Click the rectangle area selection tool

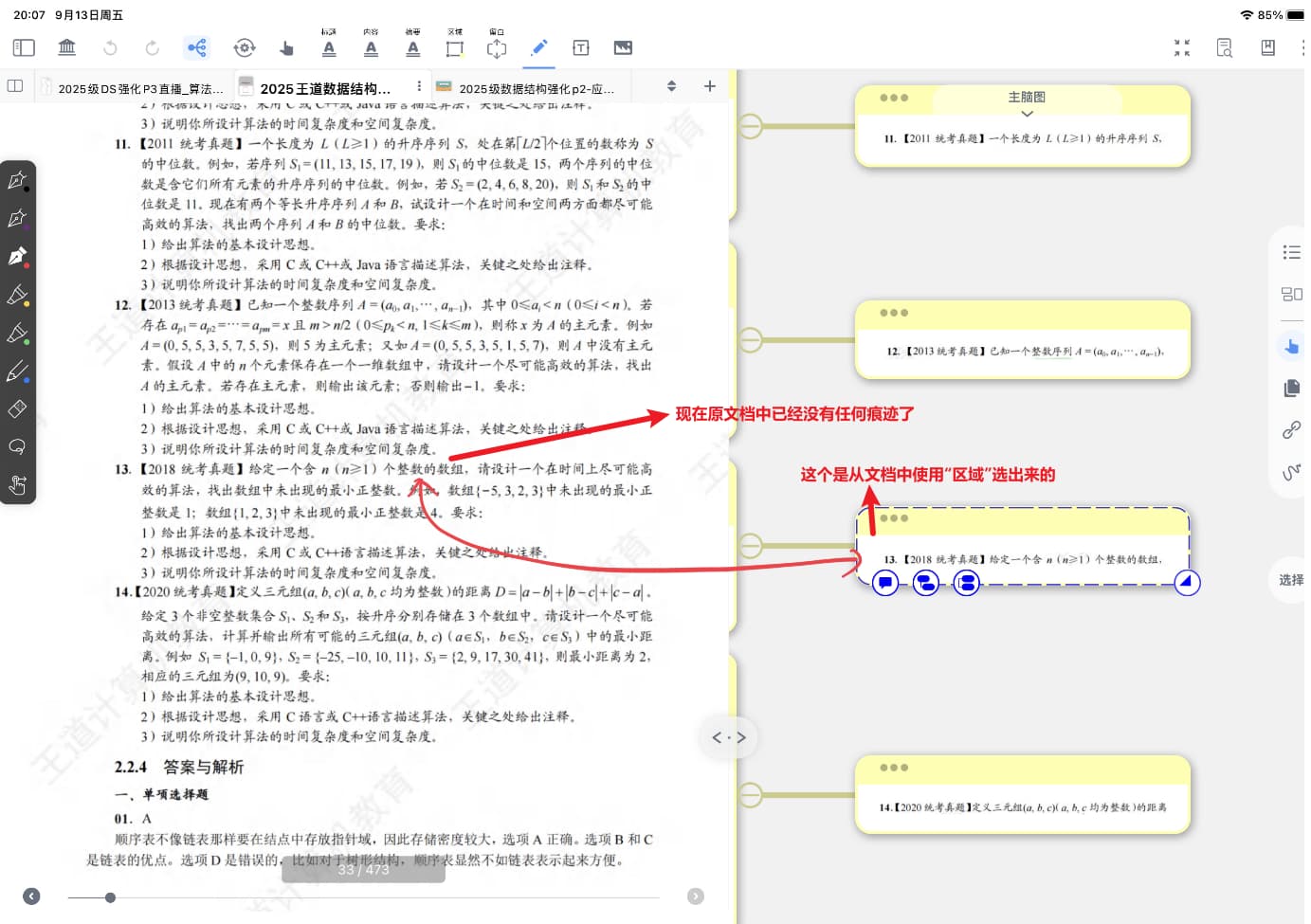455,47
